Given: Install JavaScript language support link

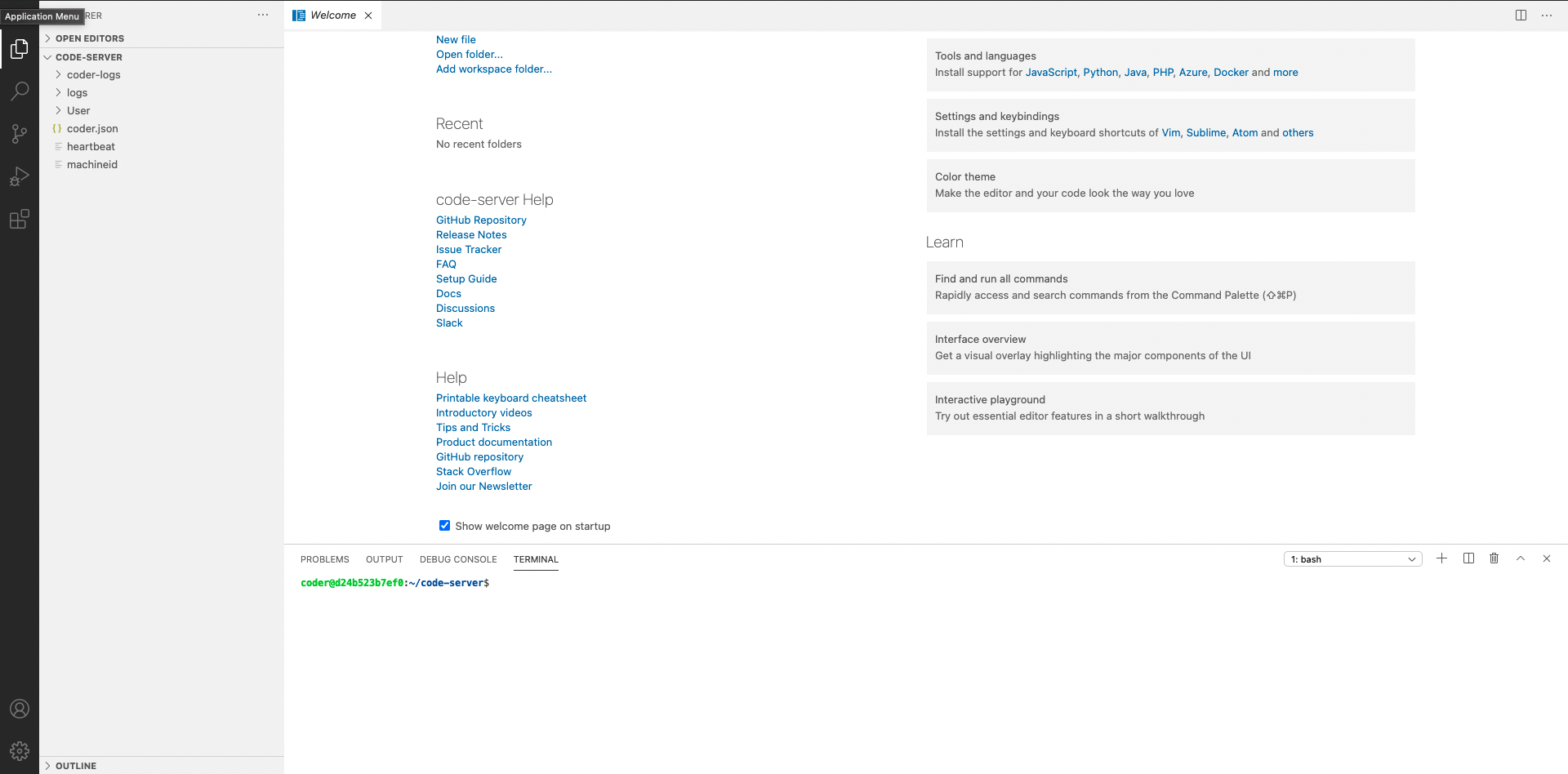Looking at the screenshot, I should [1051, 72].
